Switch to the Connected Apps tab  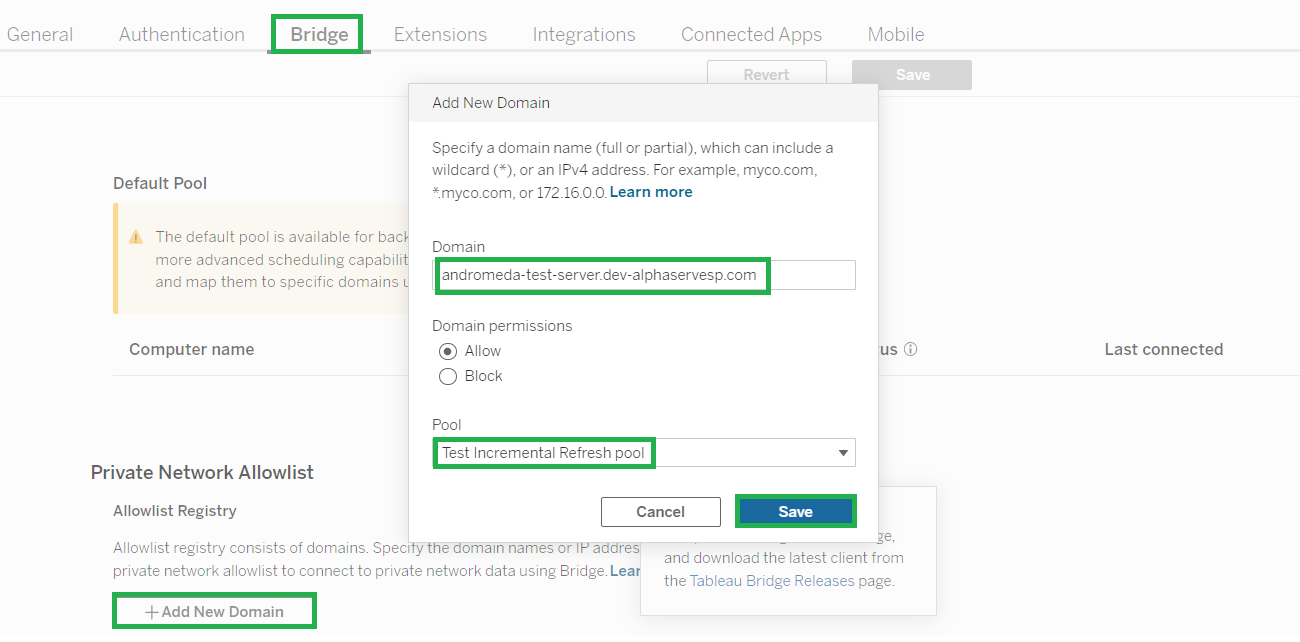click(751, 33)
